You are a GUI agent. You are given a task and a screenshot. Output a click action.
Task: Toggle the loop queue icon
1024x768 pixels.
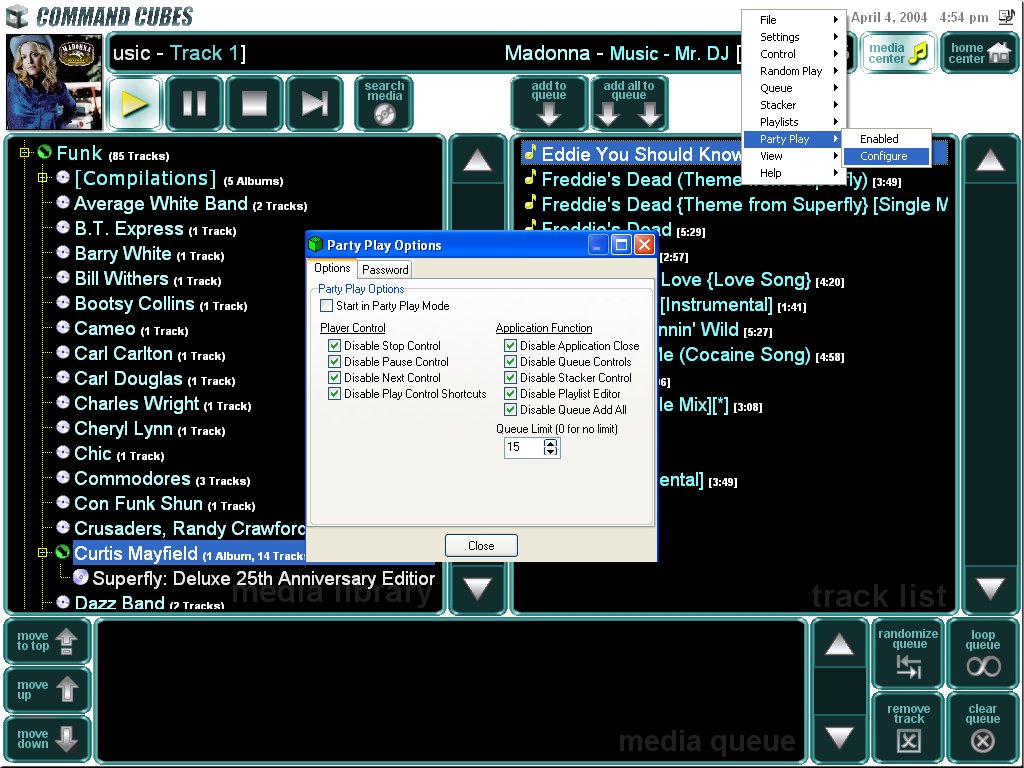(x=983, y=655)
